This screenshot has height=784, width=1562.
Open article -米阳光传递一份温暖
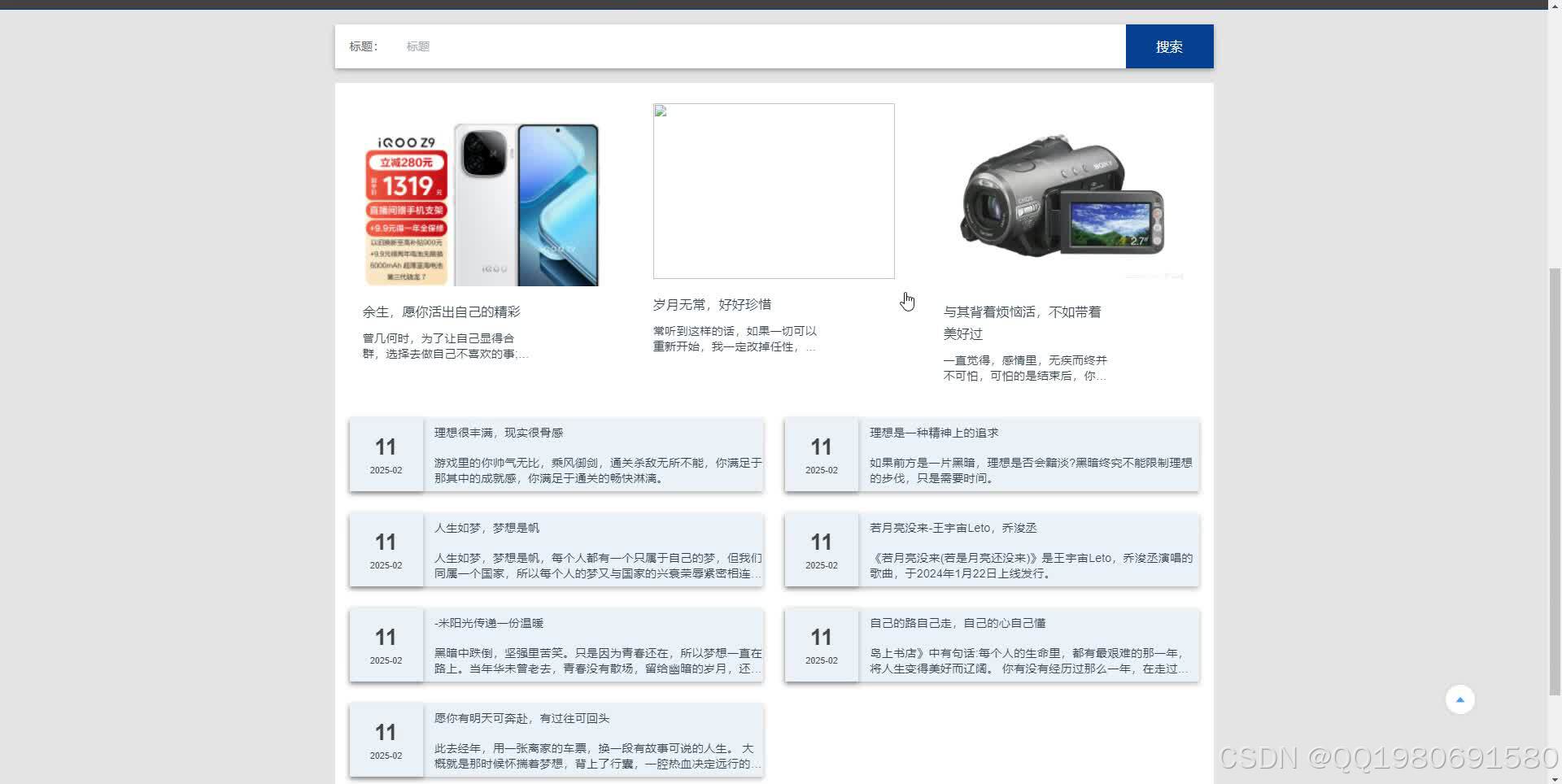tap(490, 623)
